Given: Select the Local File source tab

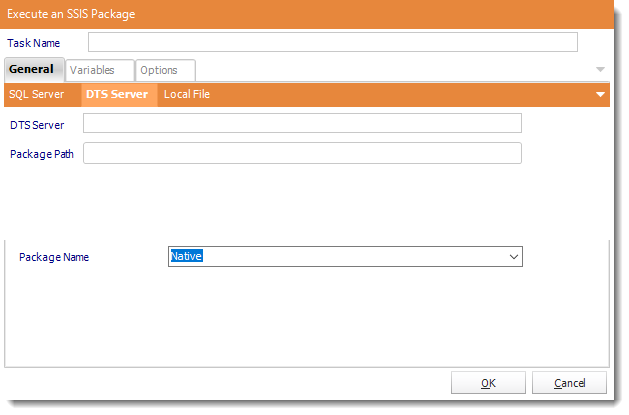Looking at the screenshot, I should [x=187, y=94].
